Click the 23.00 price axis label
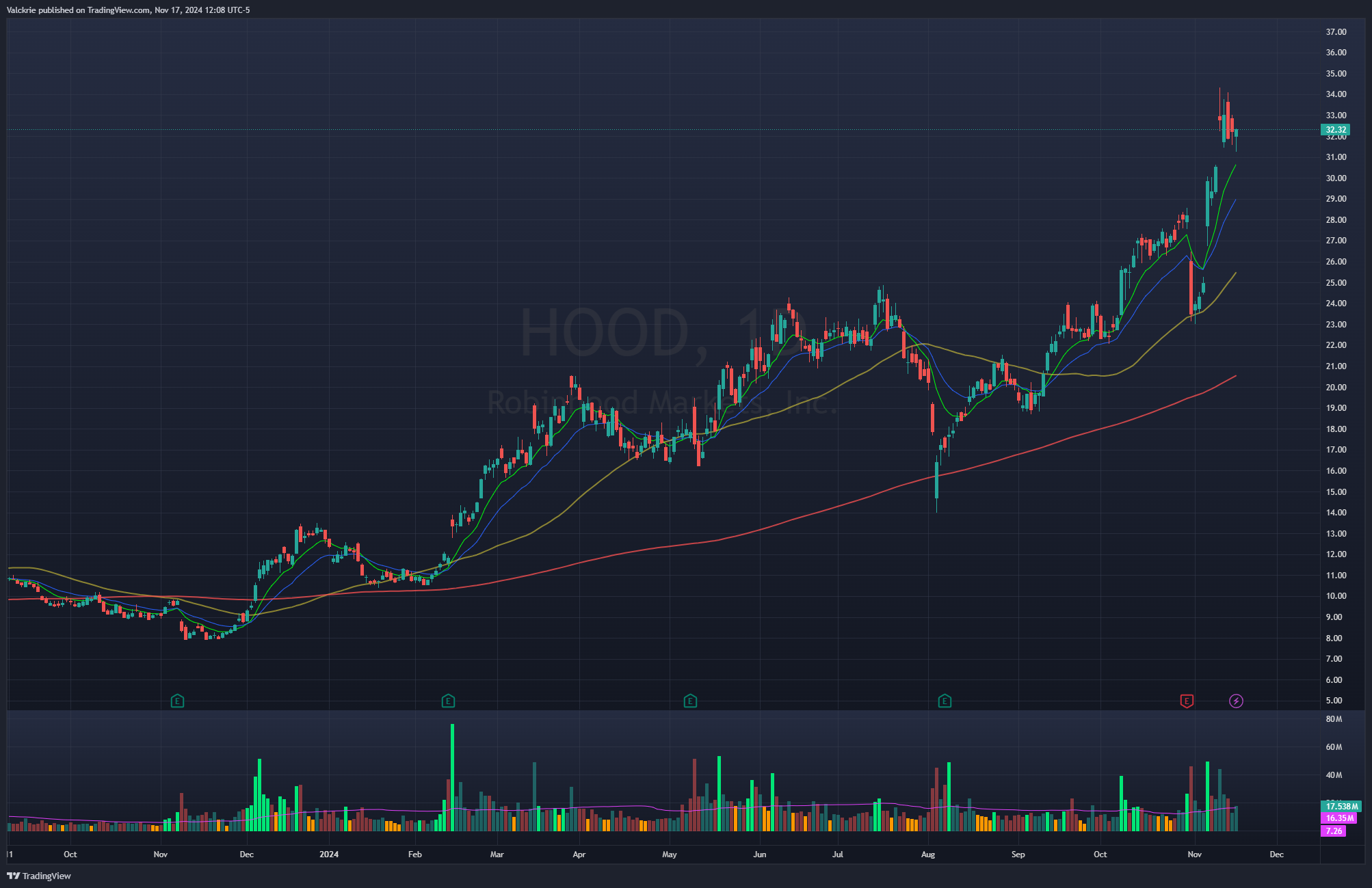Viewport: 1372px width, 888px height. pyautogui.click(x=1336, y=325)
